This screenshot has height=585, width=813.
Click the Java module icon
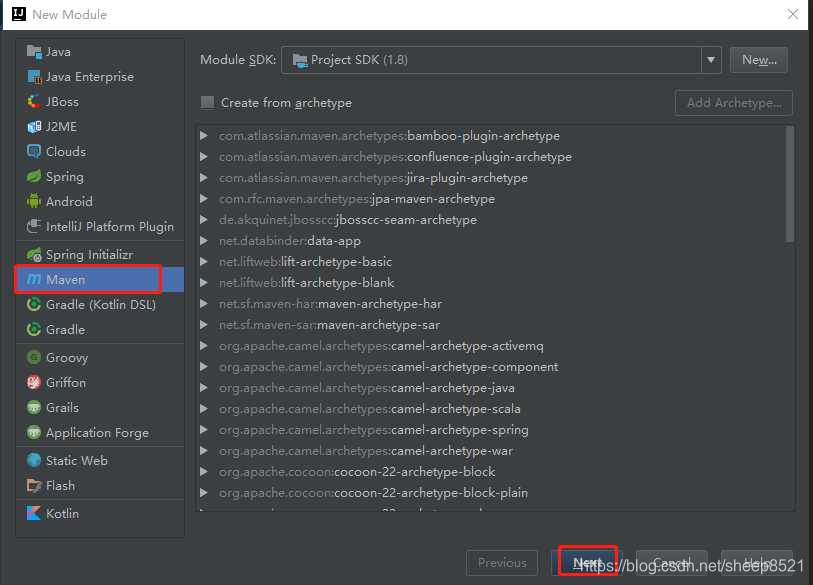coord(34,51)
